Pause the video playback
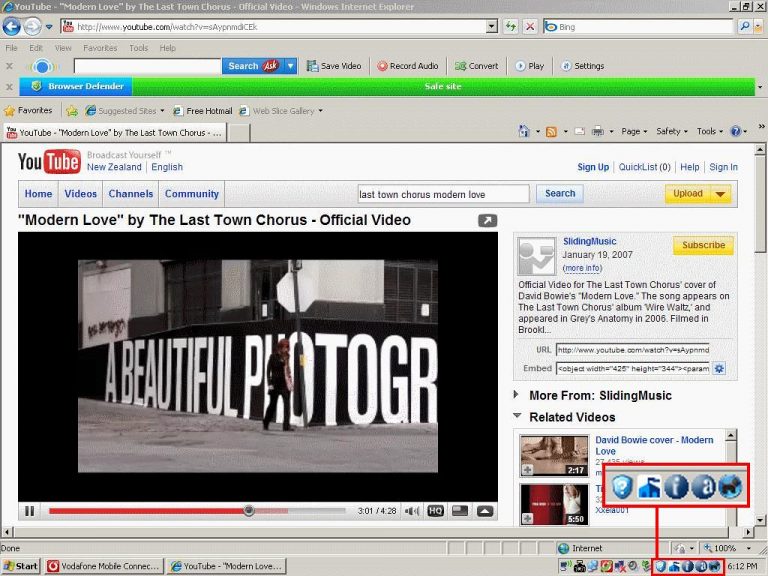 29,511
